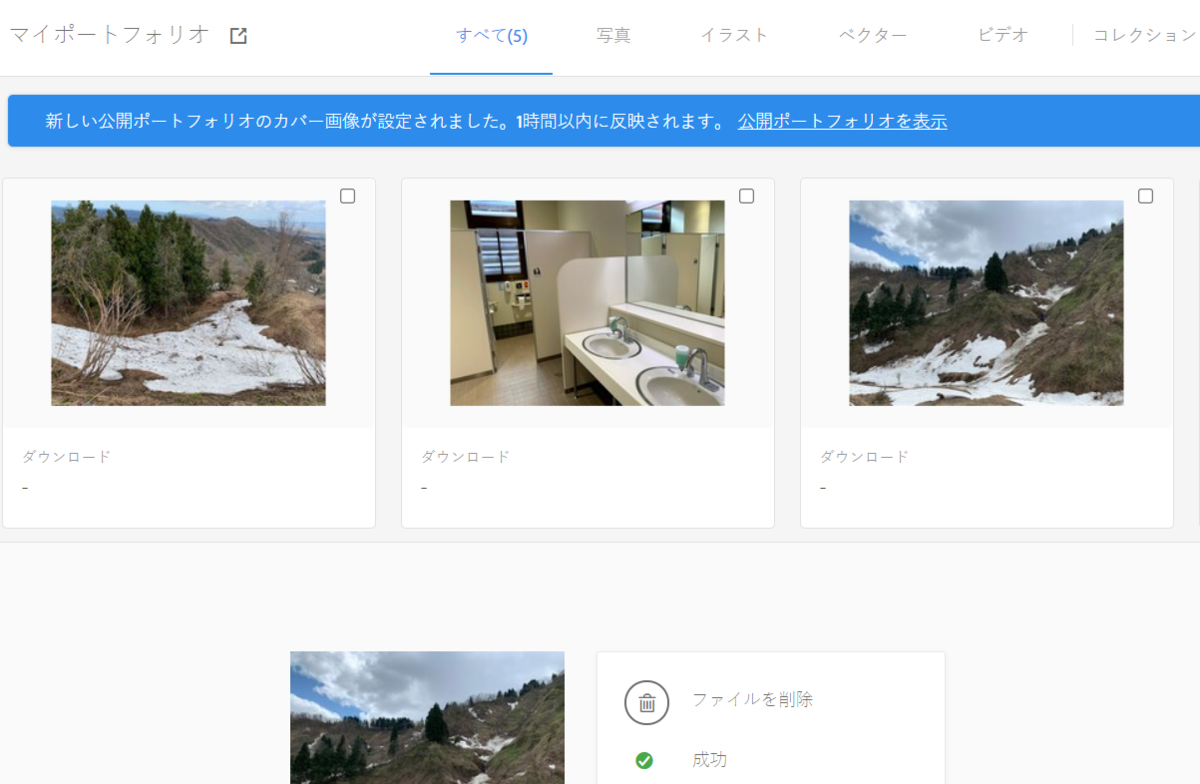Click ダウンロード under the snowy valley photo

coord(864,457)
